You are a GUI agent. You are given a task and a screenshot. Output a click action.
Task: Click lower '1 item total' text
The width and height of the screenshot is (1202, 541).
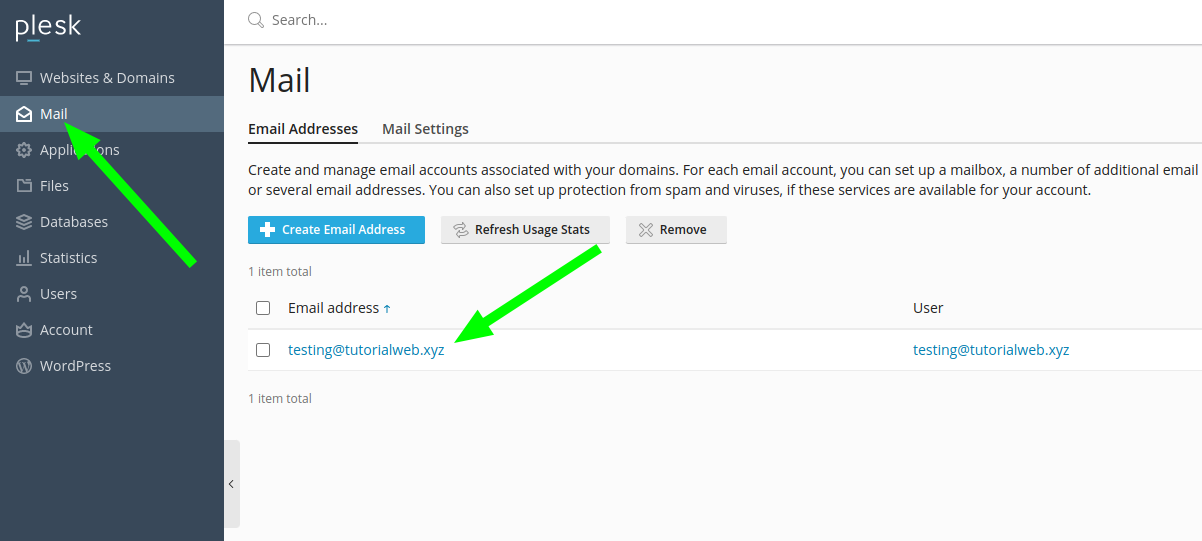pyautogui.click(x=280, y=399)
